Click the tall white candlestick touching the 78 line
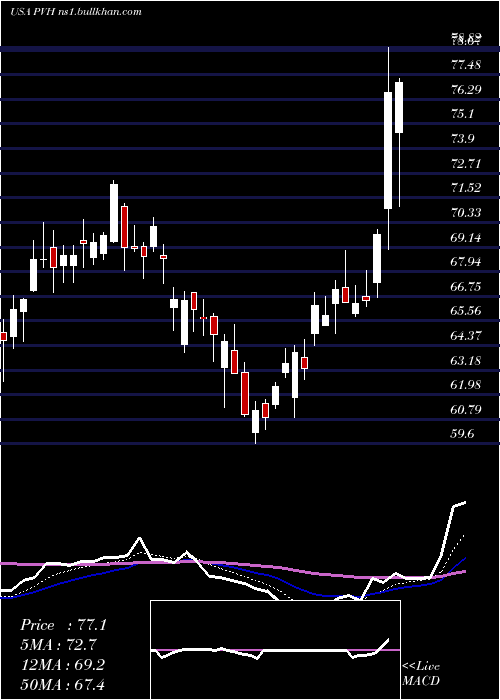This screenshot has height=700, width=500. [x=388, y=150]
